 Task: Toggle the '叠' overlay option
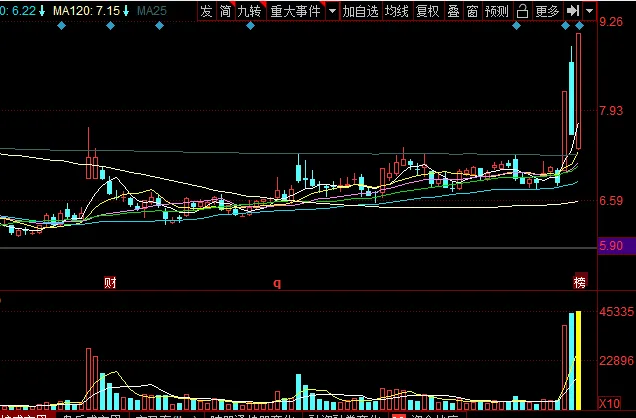[x=453, y=11]
